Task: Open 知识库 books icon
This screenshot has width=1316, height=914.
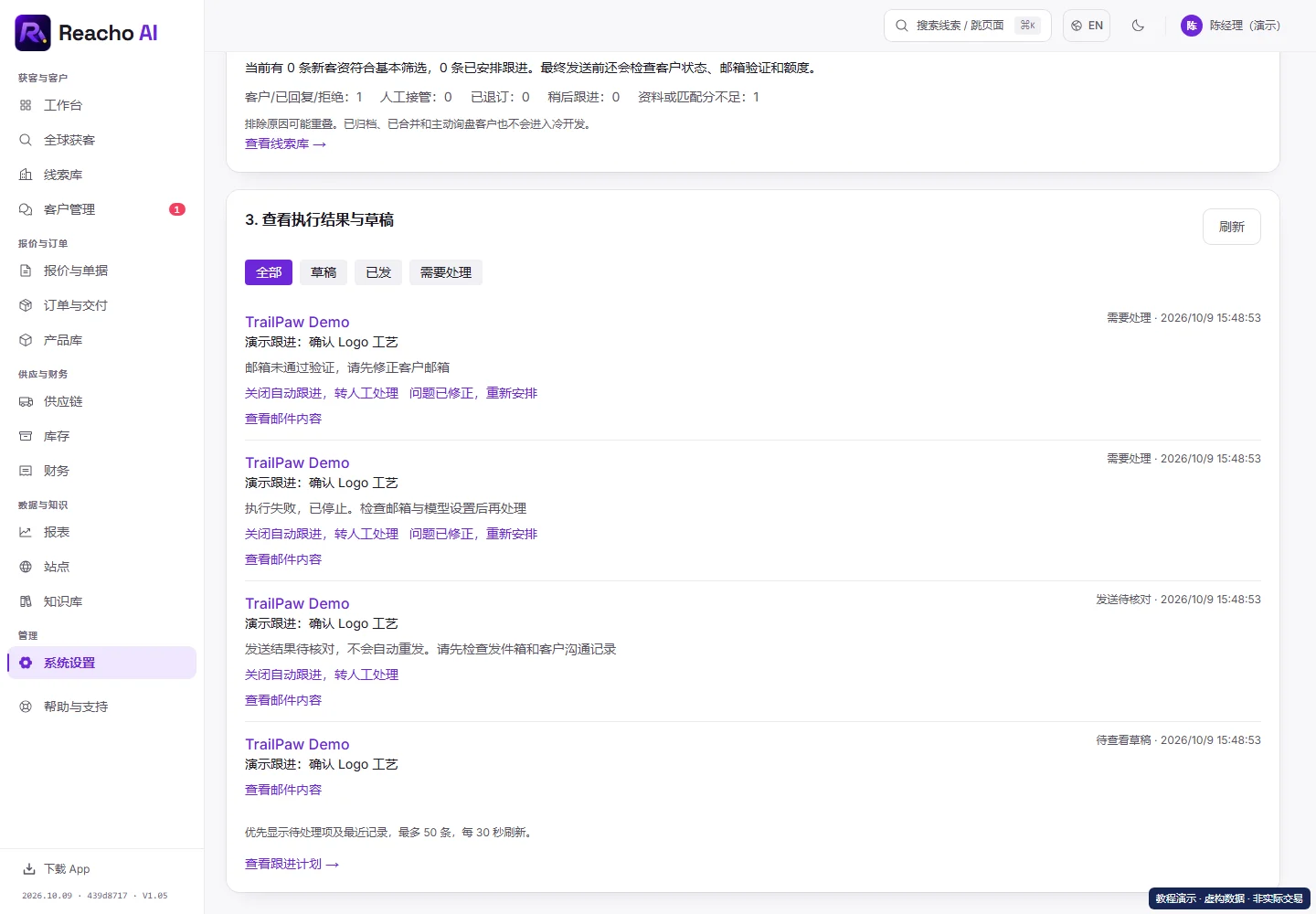Action: point(26,601)
